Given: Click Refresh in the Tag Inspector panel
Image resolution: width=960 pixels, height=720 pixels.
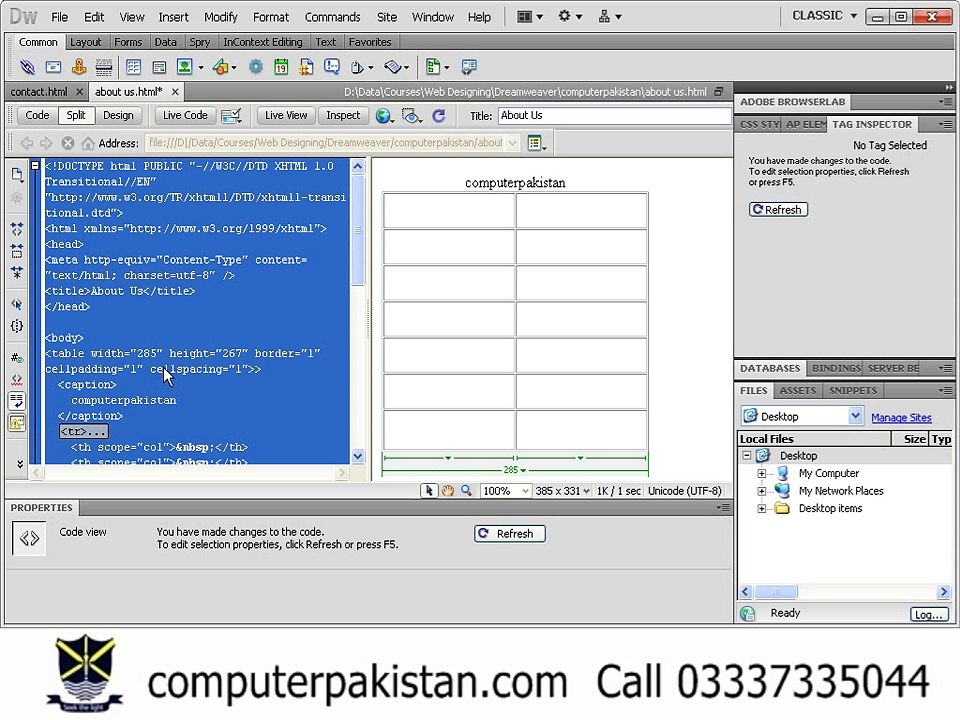Looking at the screenshot, I should click(x=778, y=210).
